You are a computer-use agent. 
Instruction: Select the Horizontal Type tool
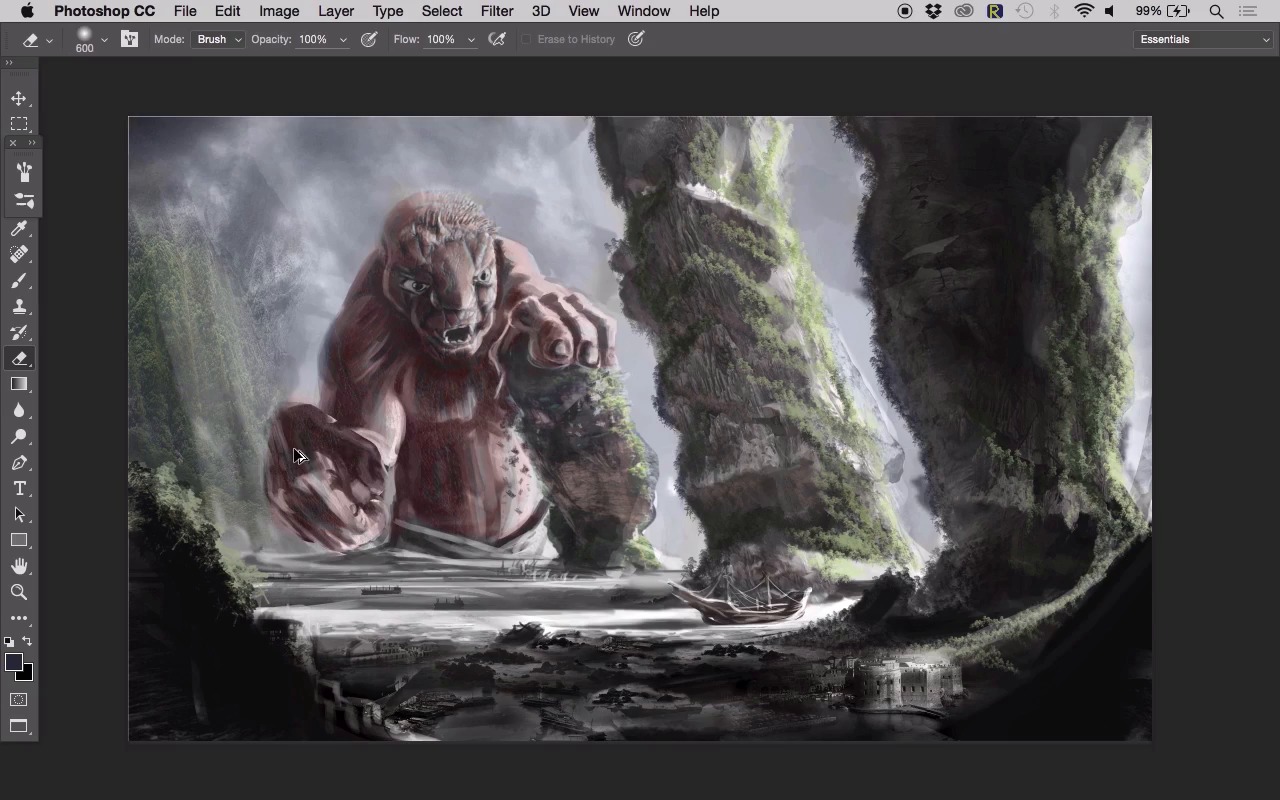click(x=19, y=489)
